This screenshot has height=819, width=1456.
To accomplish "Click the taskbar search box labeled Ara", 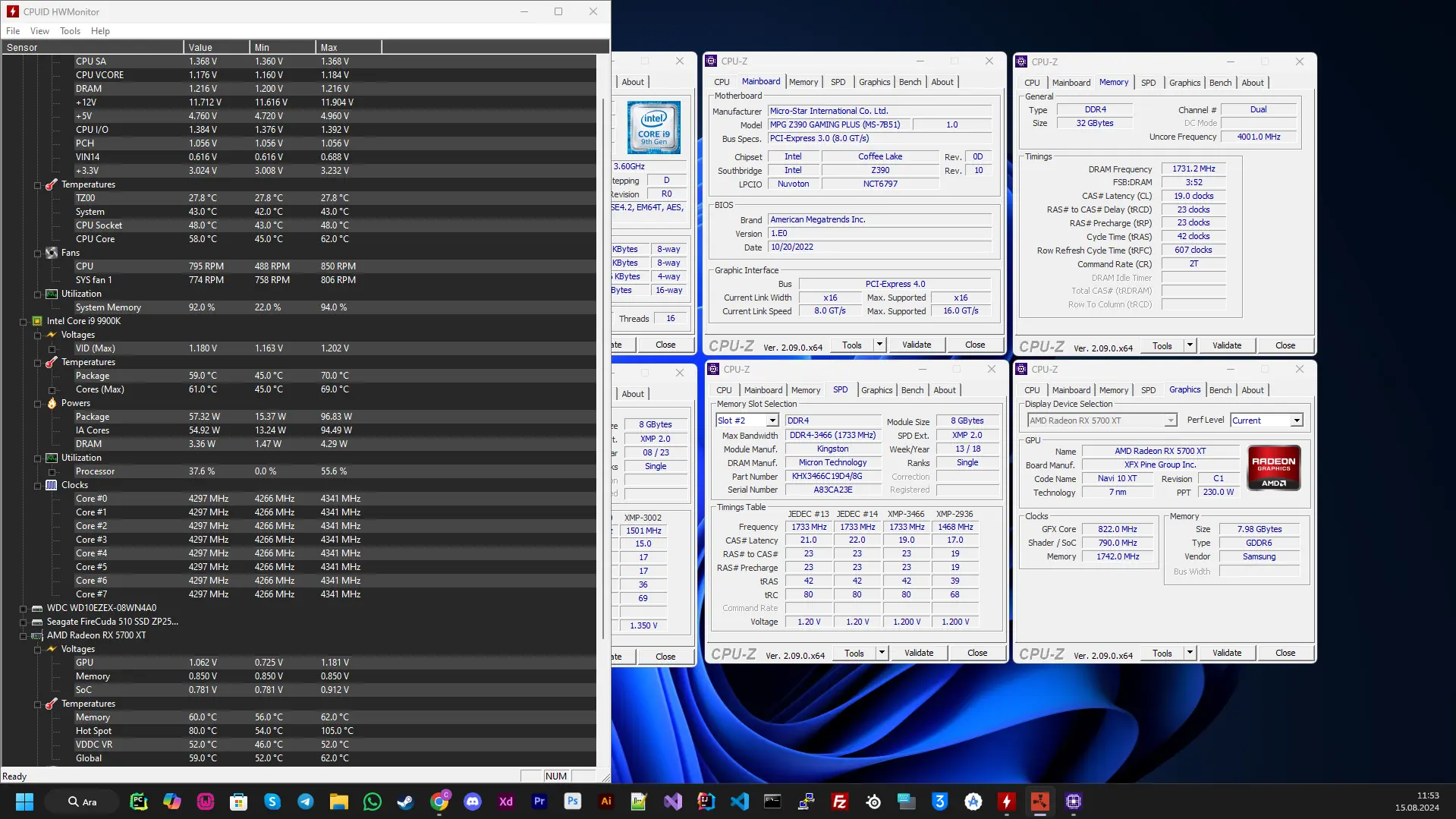I will click(82, 802).
